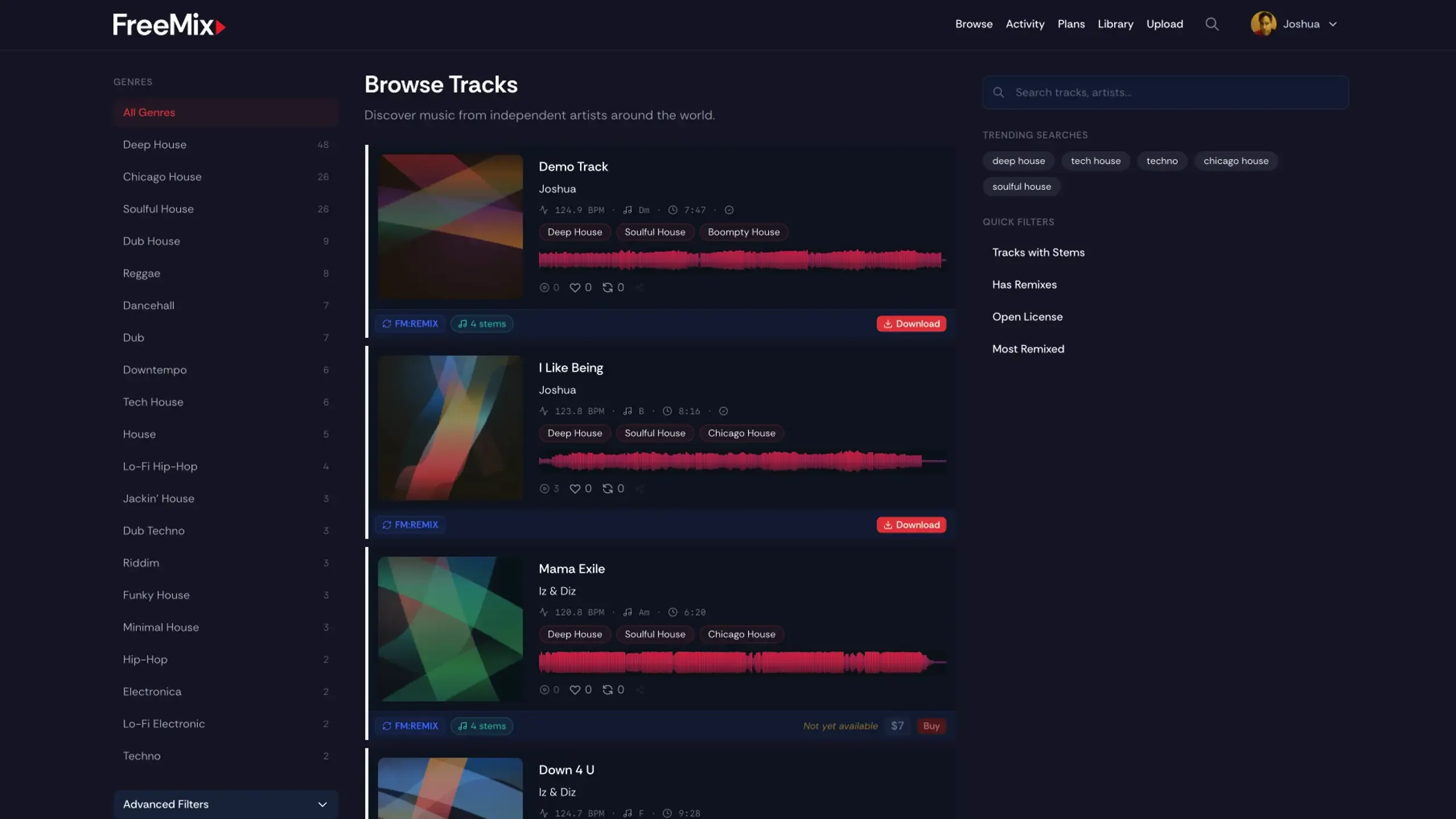Open the I Like Being cover artwork
The height and width of the screenshot is (819, 1456).
coord(450,428)
